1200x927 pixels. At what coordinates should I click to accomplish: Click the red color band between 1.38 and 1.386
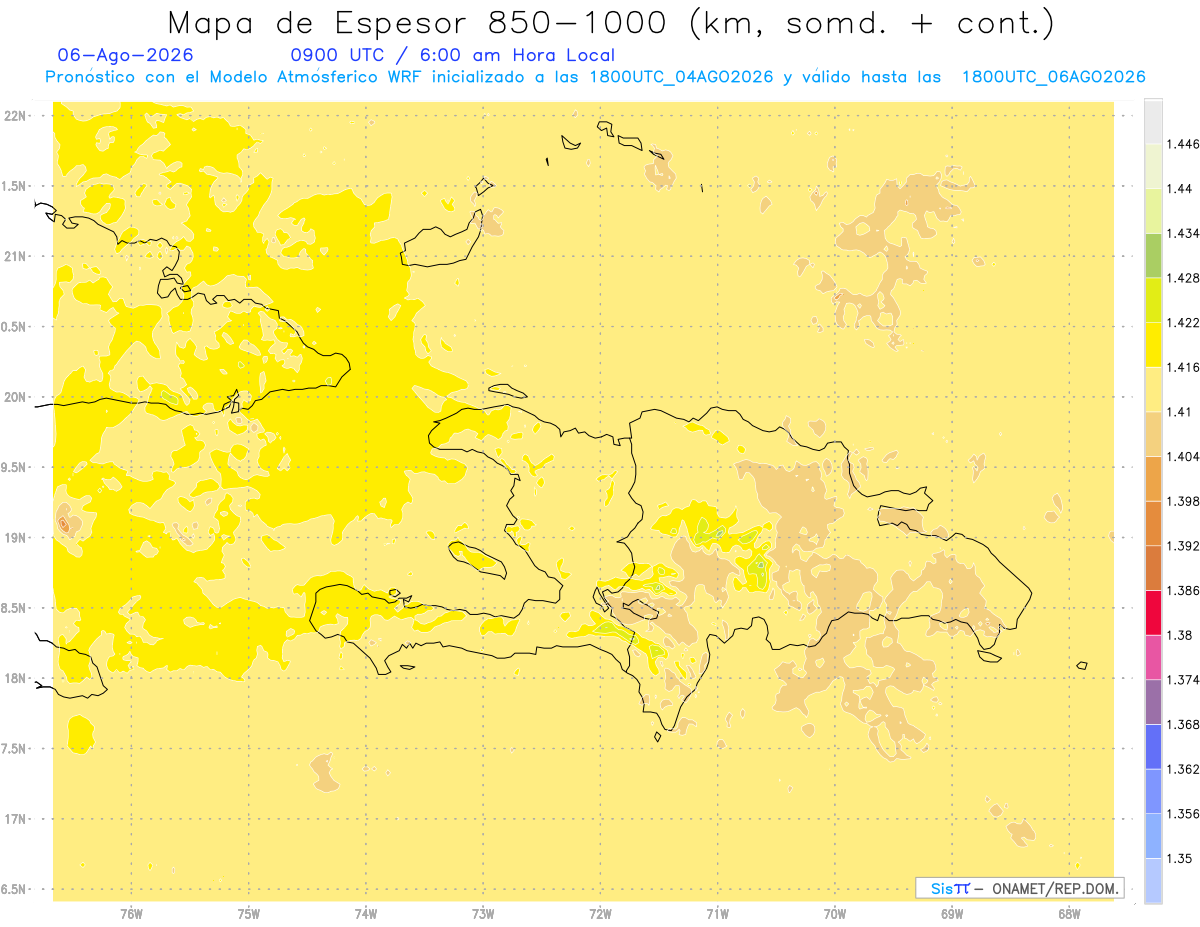(x=1153, y=613)
